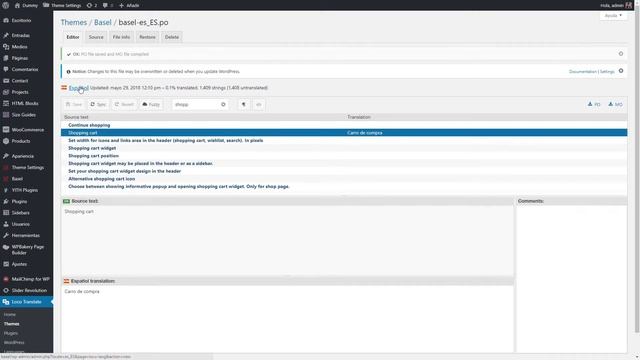The width and height of the screenshot is (640, 360).
Task: Open the Restore tab
Action: pyautogui.click(x=147, y=37)
